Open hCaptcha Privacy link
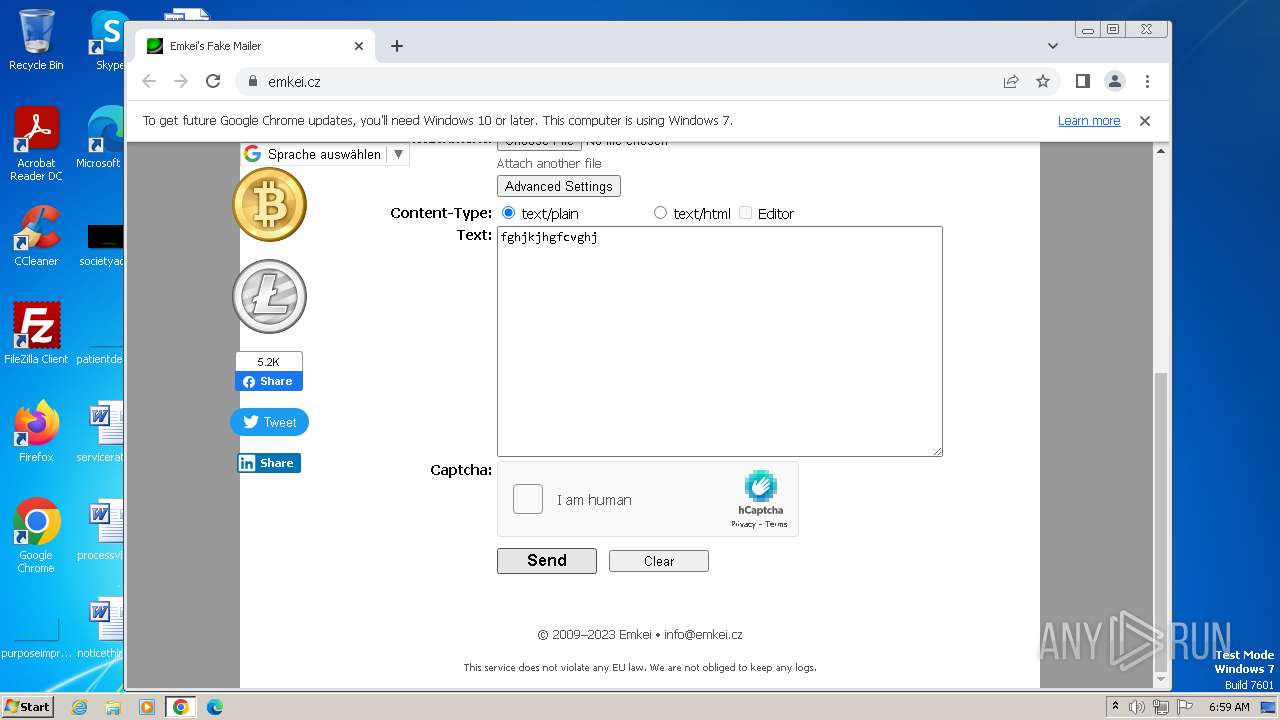The image size is (1280, 720). (x=743, y=524)
